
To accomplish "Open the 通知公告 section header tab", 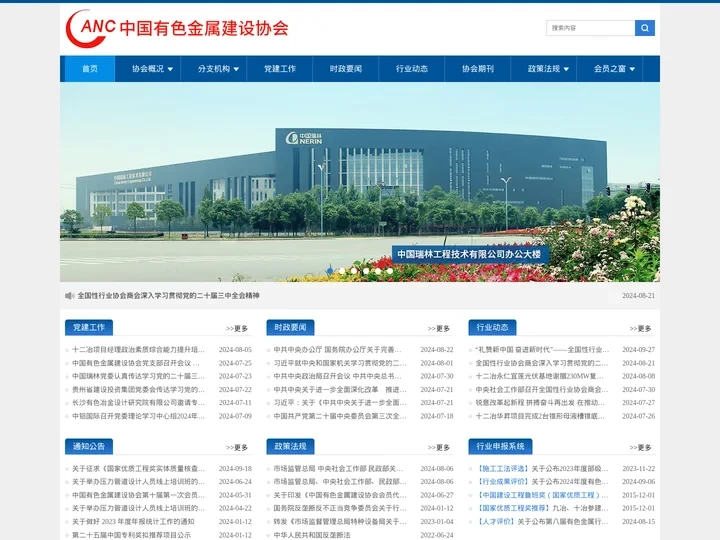I will pyautogui.click(x=89, y=446).
